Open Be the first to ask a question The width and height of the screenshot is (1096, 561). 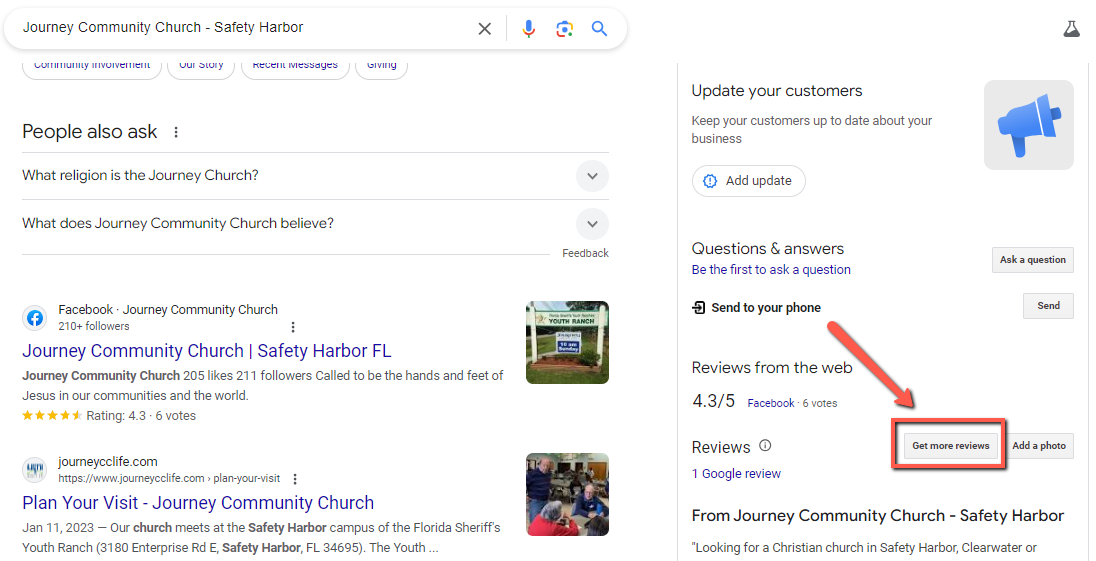click(x=771, y=270)
